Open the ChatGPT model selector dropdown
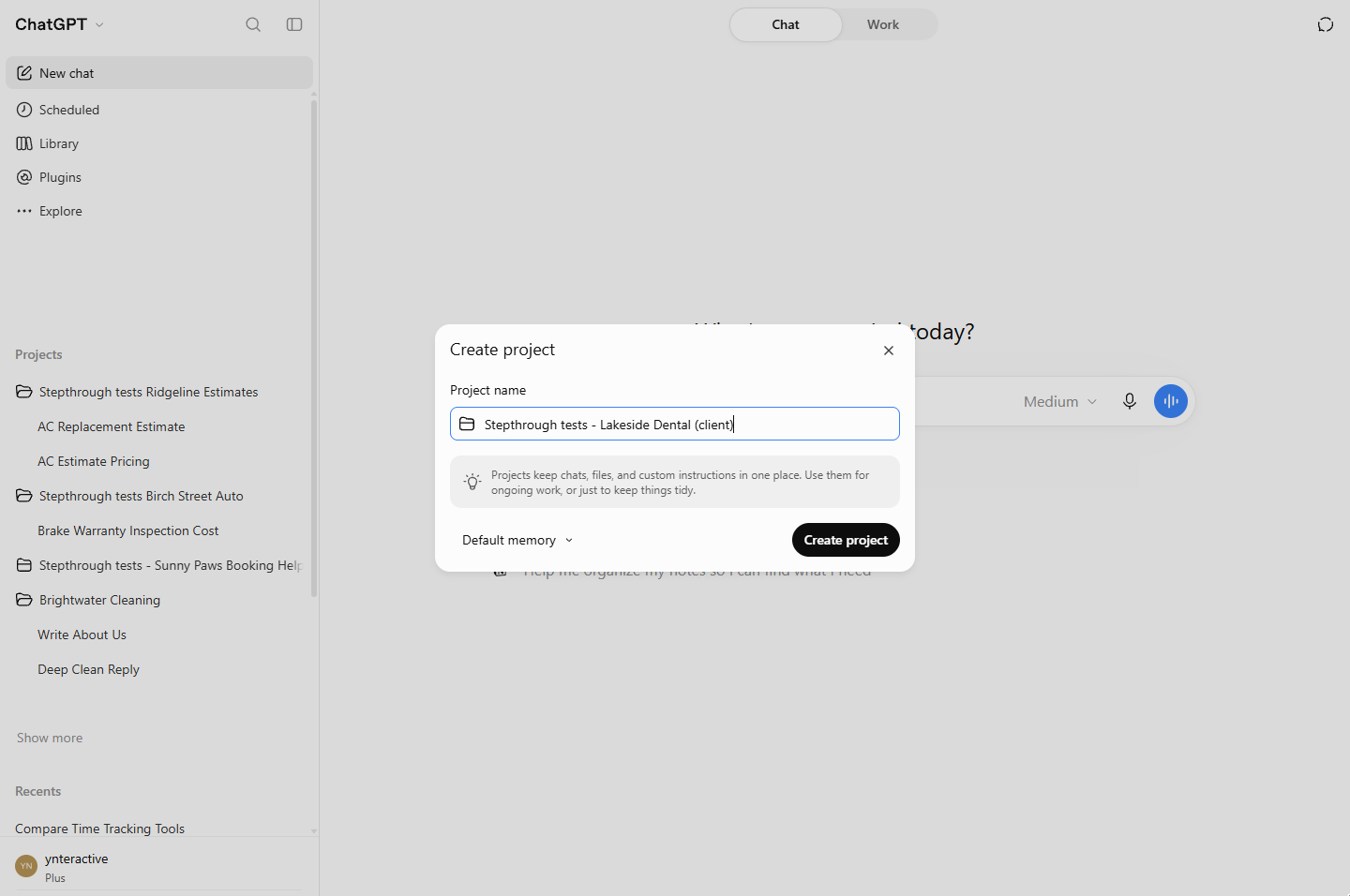This screenshot has width=1350, height=896. click(x=60, y=24)
